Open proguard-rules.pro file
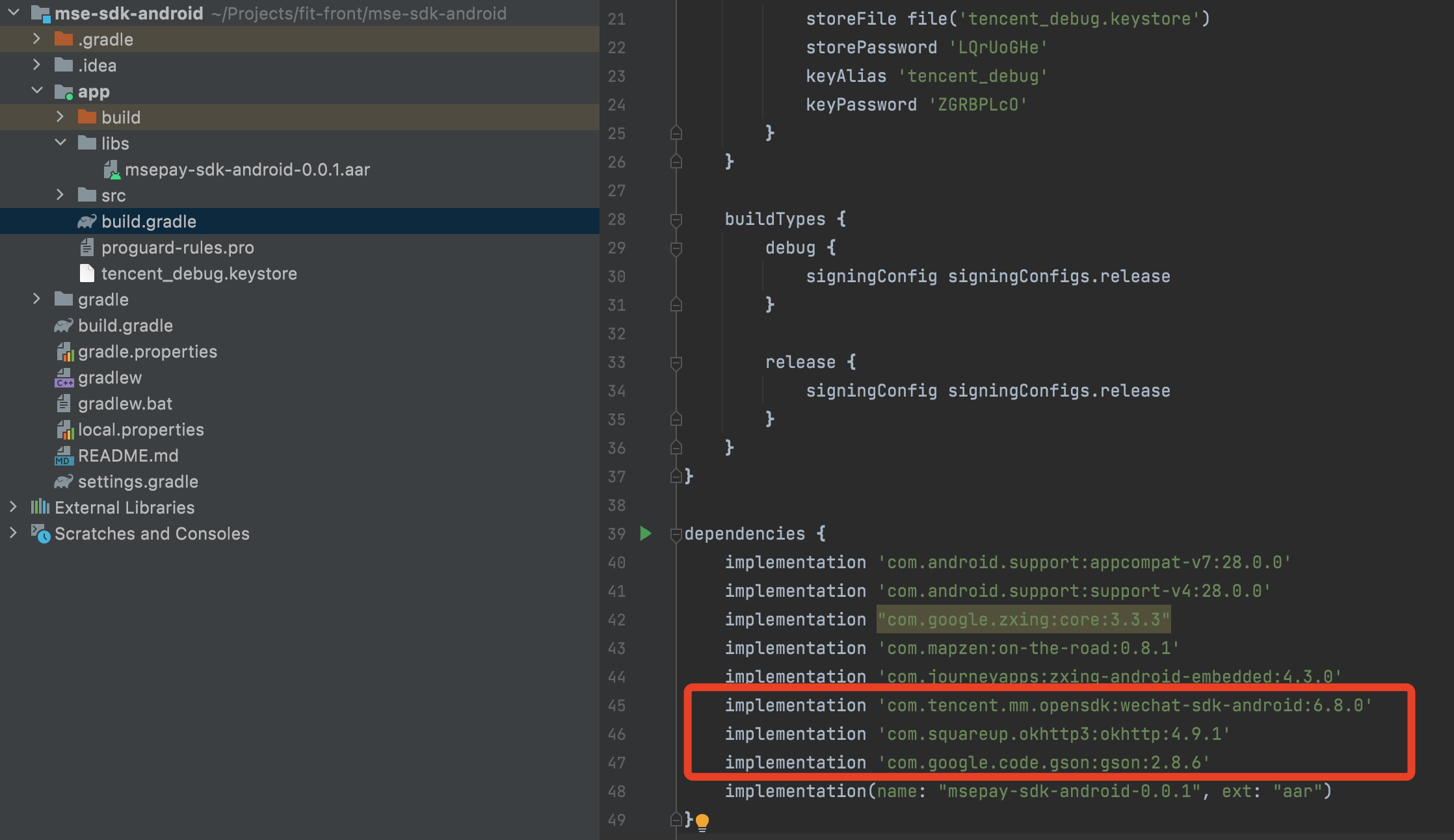This screenshot has width=1454, height=840. click(x=177, y=248)
